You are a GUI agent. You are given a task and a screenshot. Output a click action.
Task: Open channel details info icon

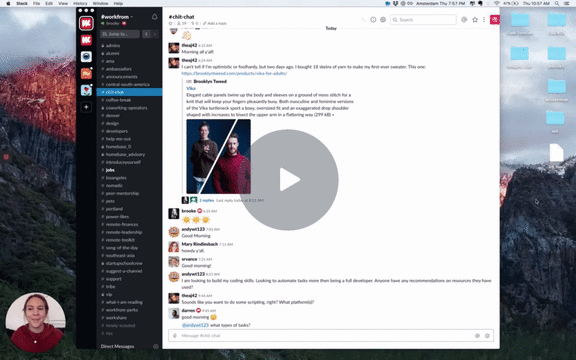click(x=373, y=19)
